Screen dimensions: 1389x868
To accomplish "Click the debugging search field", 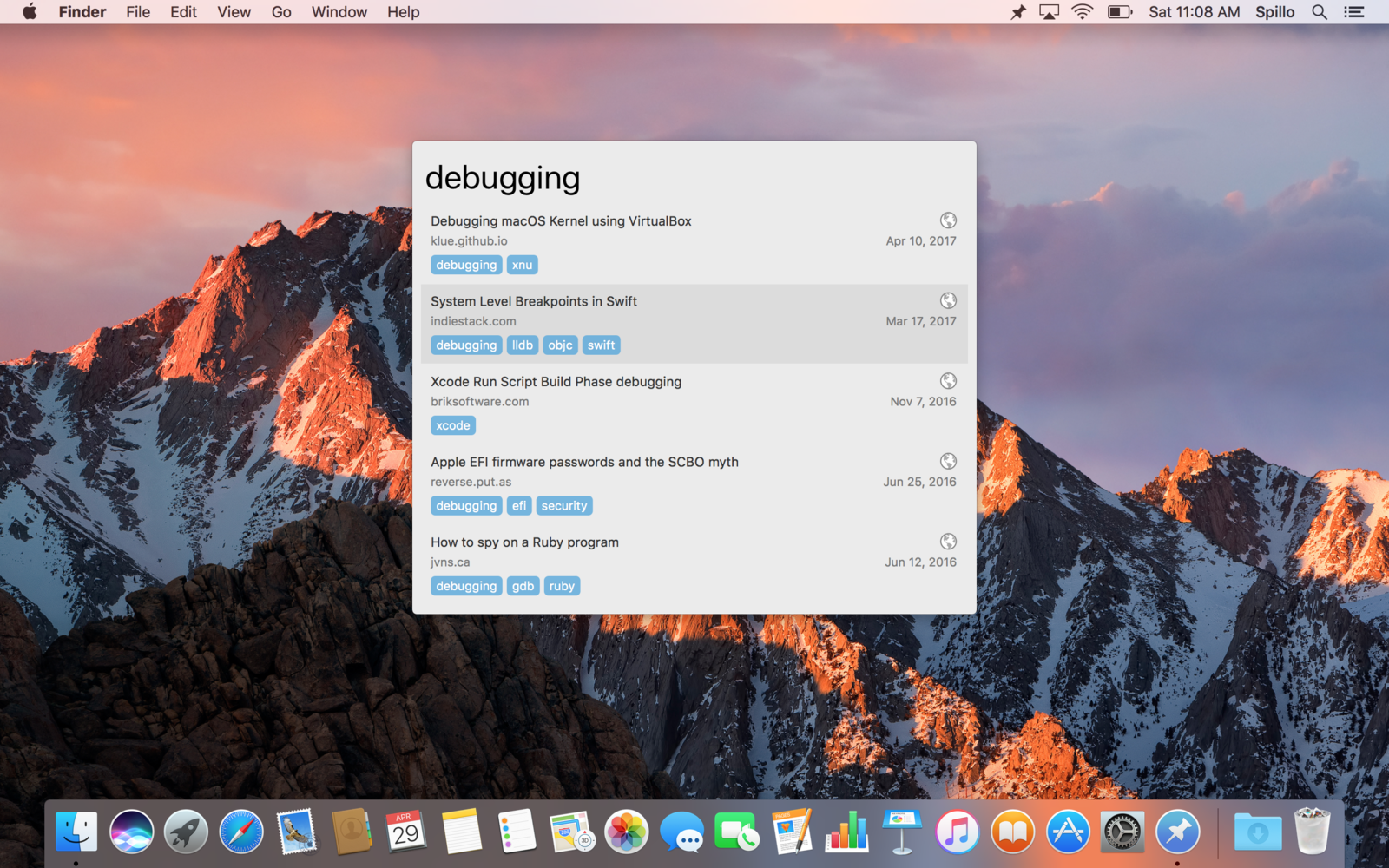I will click(694, 178).
